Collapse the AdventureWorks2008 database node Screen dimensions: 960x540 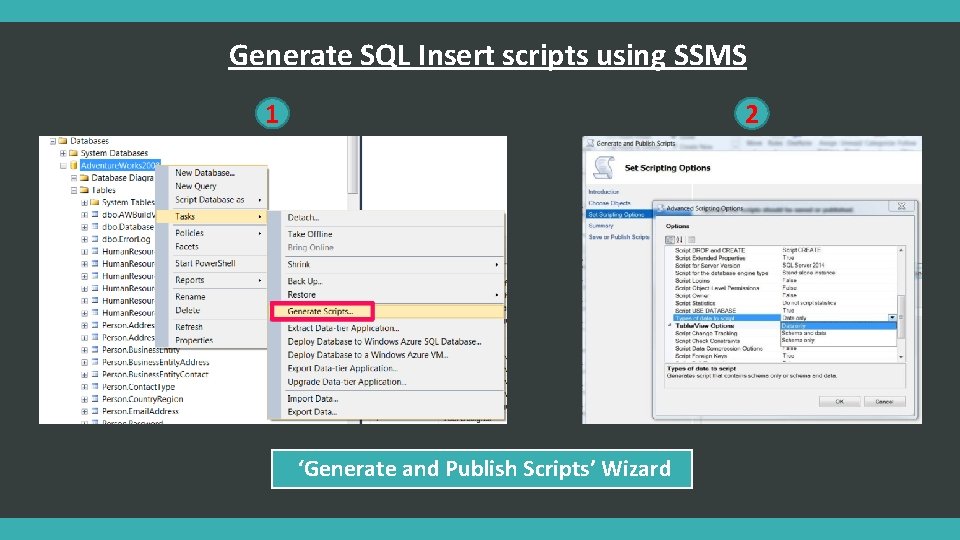[x=63, y=165]
